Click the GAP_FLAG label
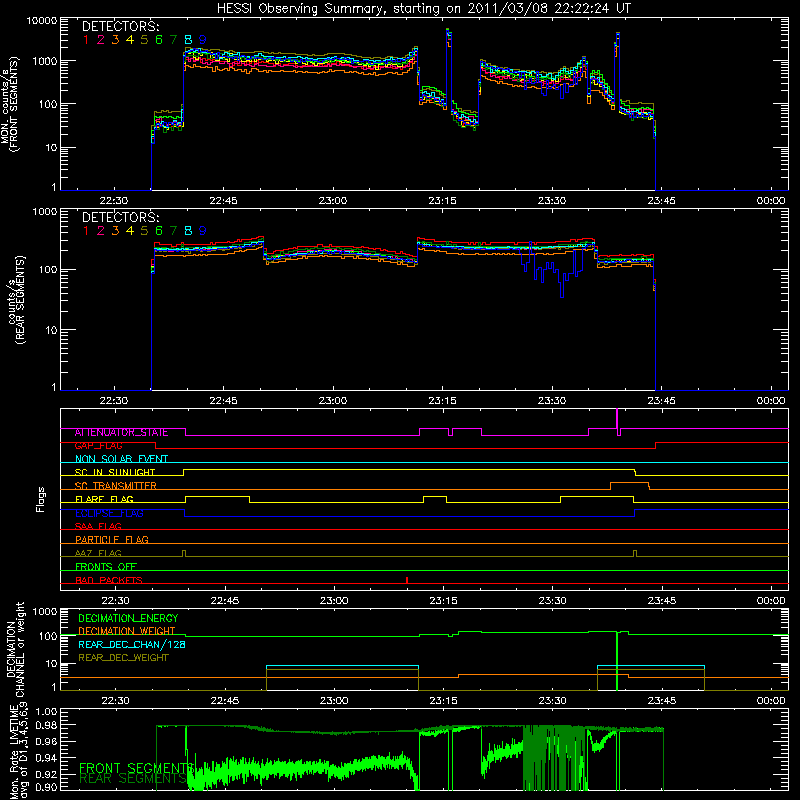The width and height of the screenshot is (800, 800). click(98, 446)
